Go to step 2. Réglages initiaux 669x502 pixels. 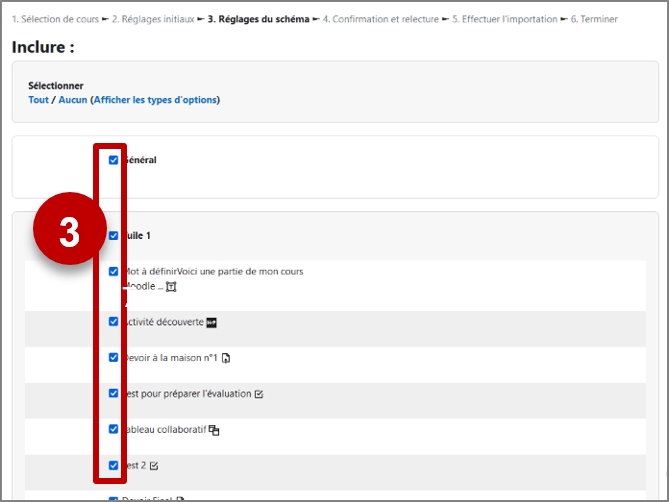coord(153,19)
